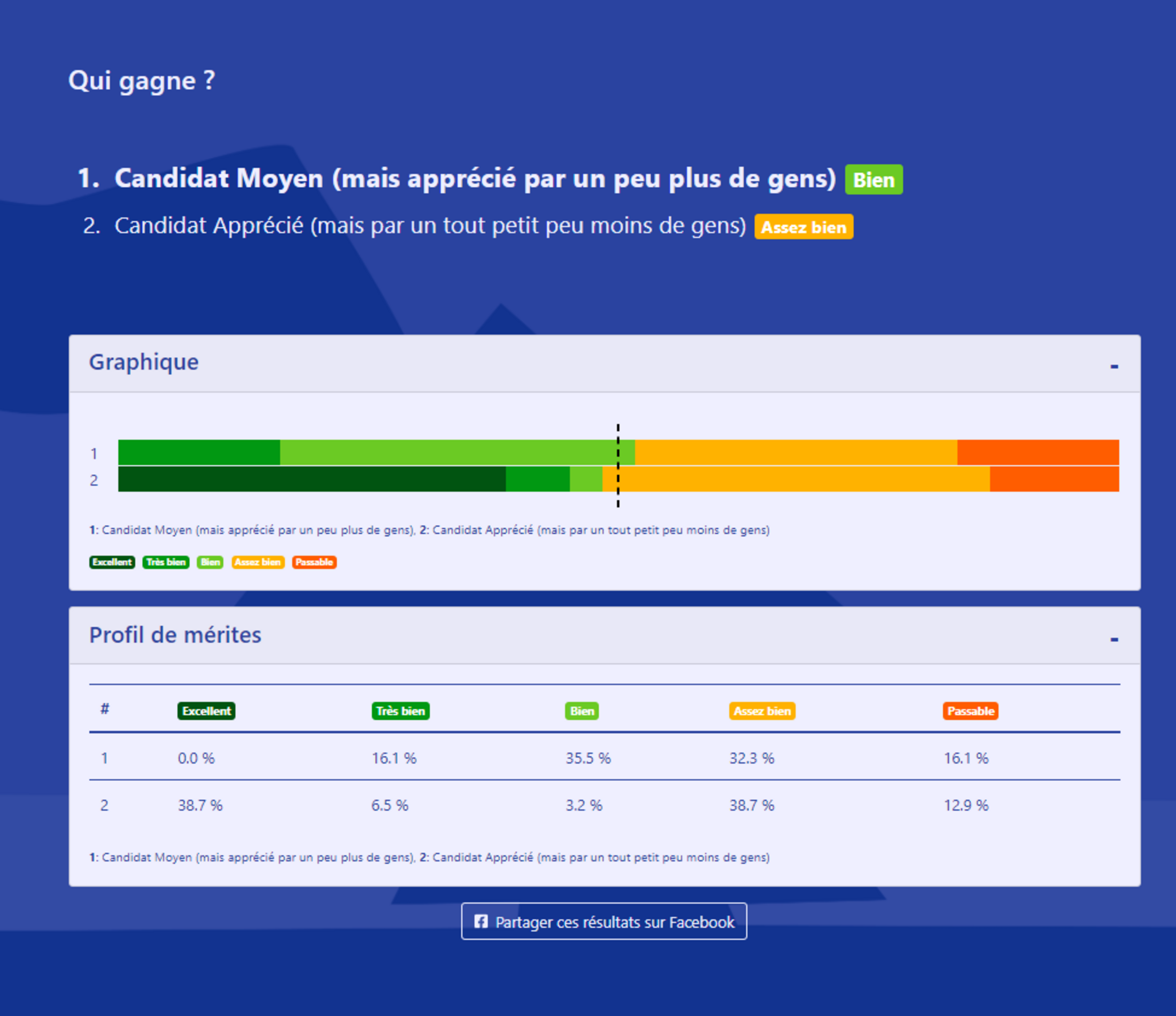The height and width of the screenshot is (1016, 1176).
Task: Click the Assez bien column header in table
Action: coord(762,711)
